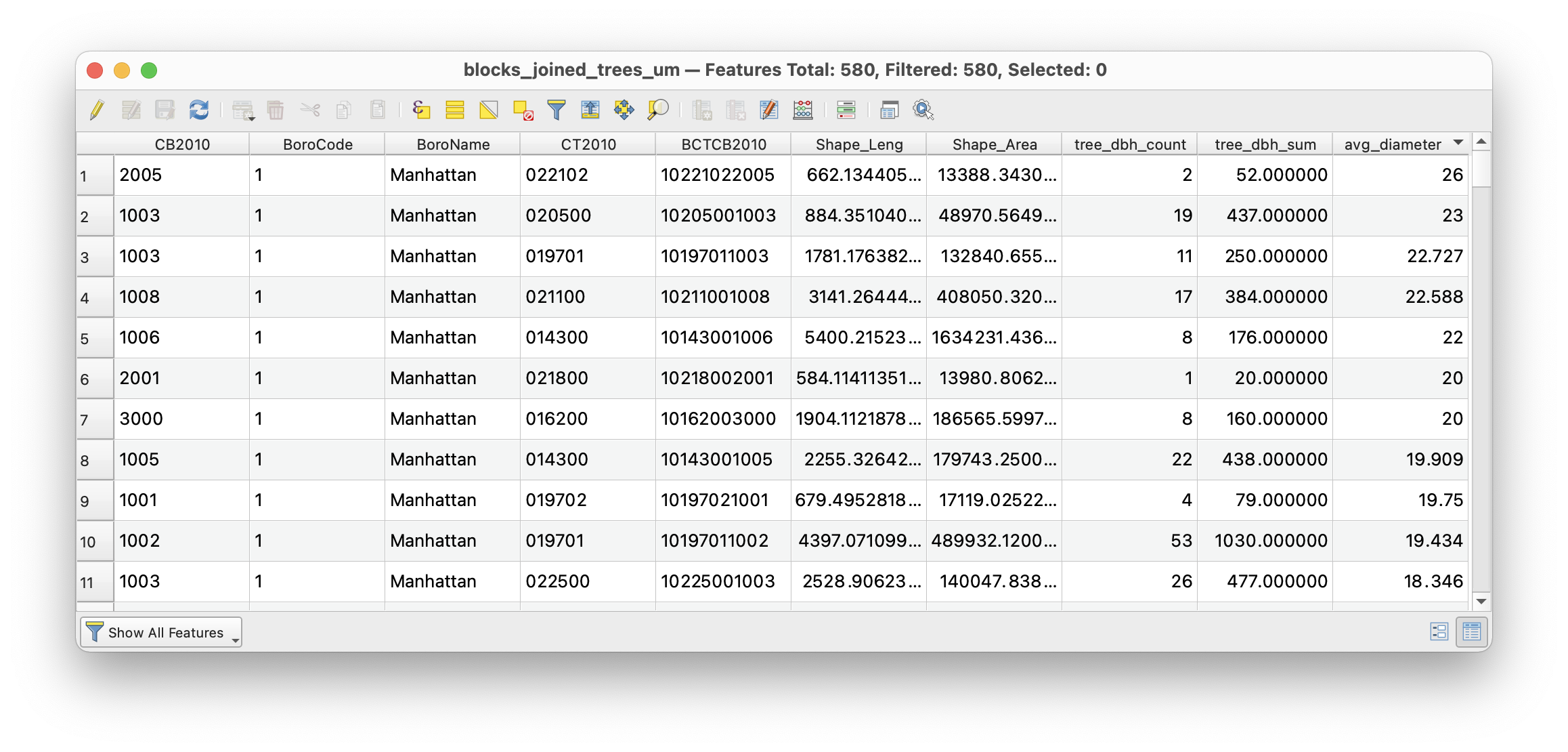Dock the attribute table window
Image resolution: width=1568 pixels, height=752 pixels.
click(890, 110)
